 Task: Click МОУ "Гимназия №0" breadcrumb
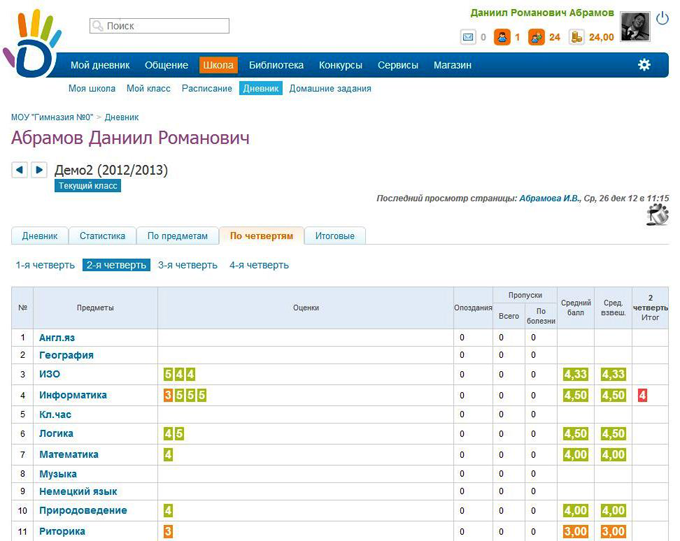click(x=52, y=117)
